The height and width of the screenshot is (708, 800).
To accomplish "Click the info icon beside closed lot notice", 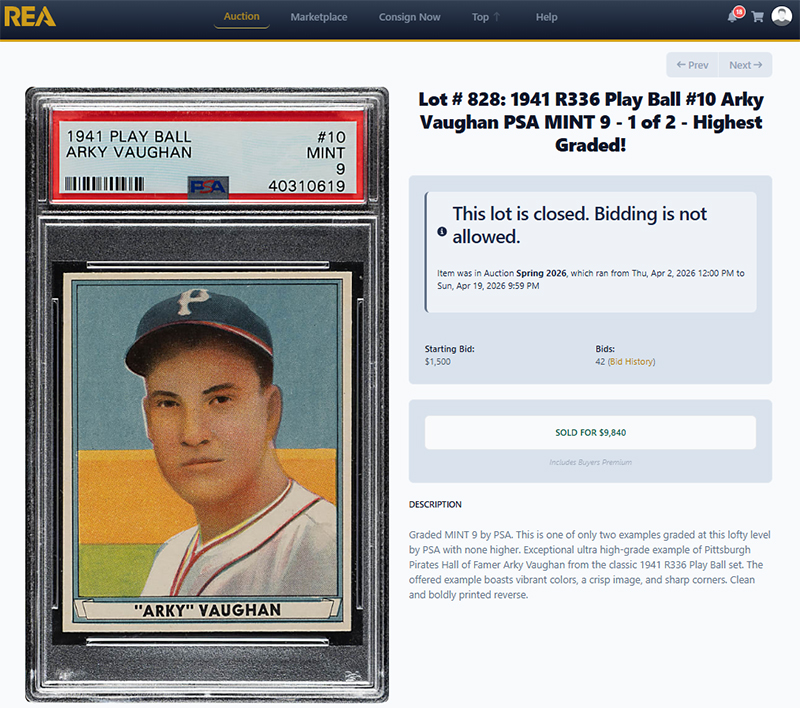I will pos(442,232).
